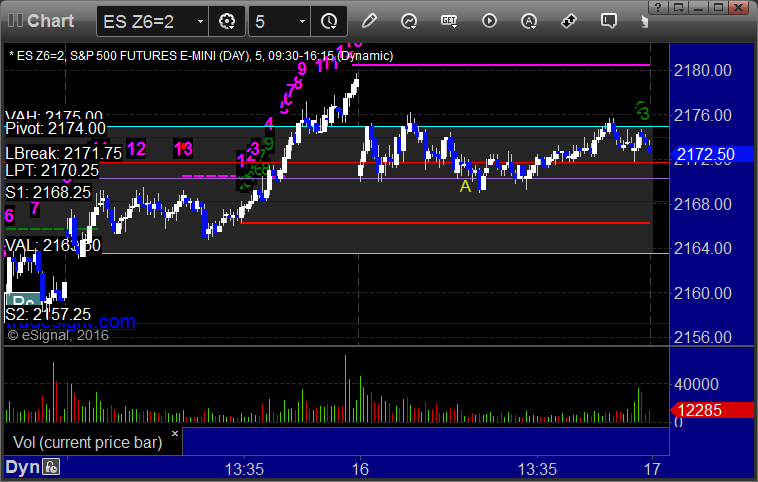
Task: Select the pencil drawing tool
Action: [x=369, y=21]
